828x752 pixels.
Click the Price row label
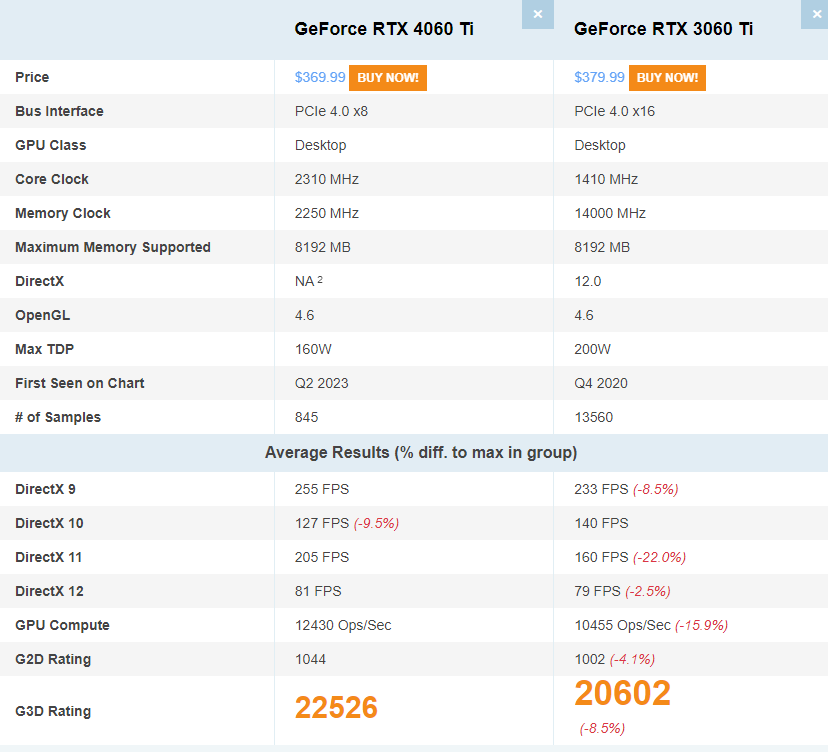point(32,77)
